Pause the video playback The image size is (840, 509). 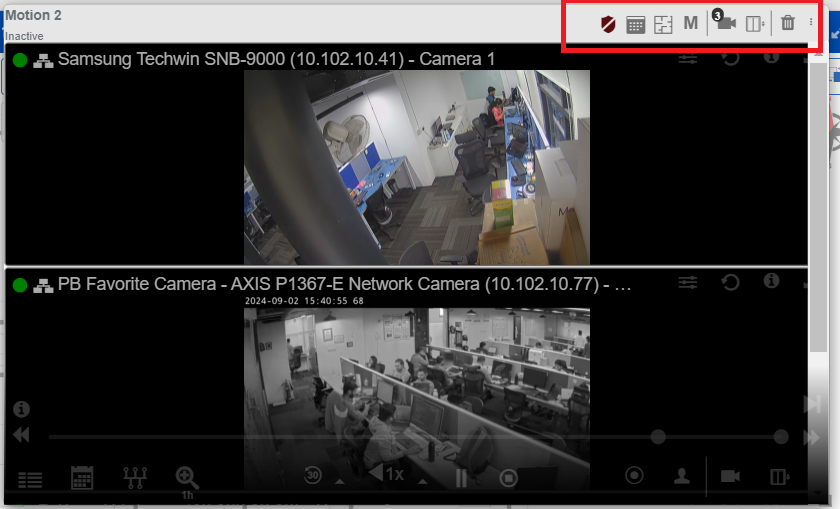click(x=461, y=477)
